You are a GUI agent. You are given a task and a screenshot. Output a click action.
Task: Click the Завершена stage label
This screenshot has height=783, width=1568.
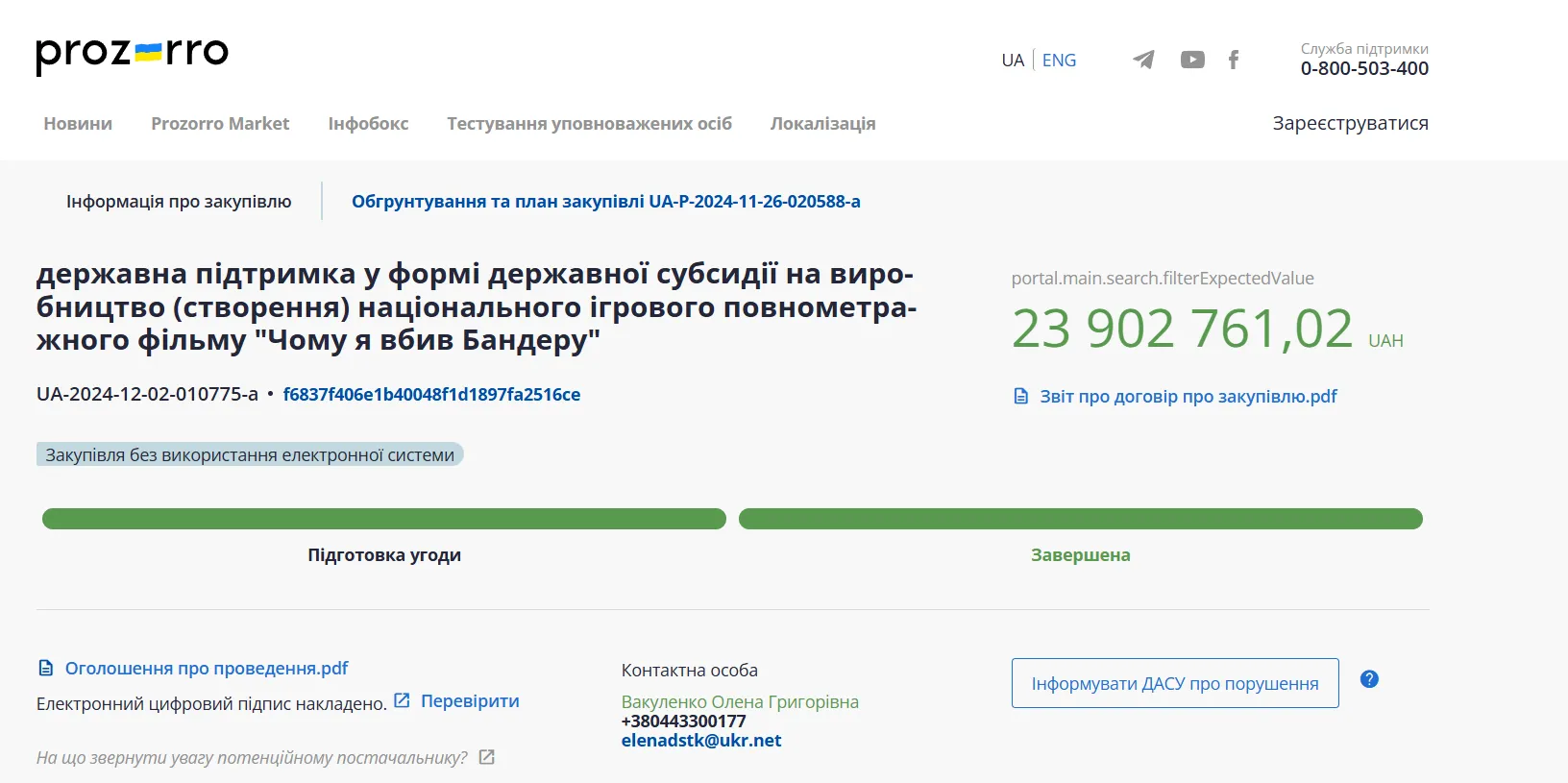tap(1081, 554)
